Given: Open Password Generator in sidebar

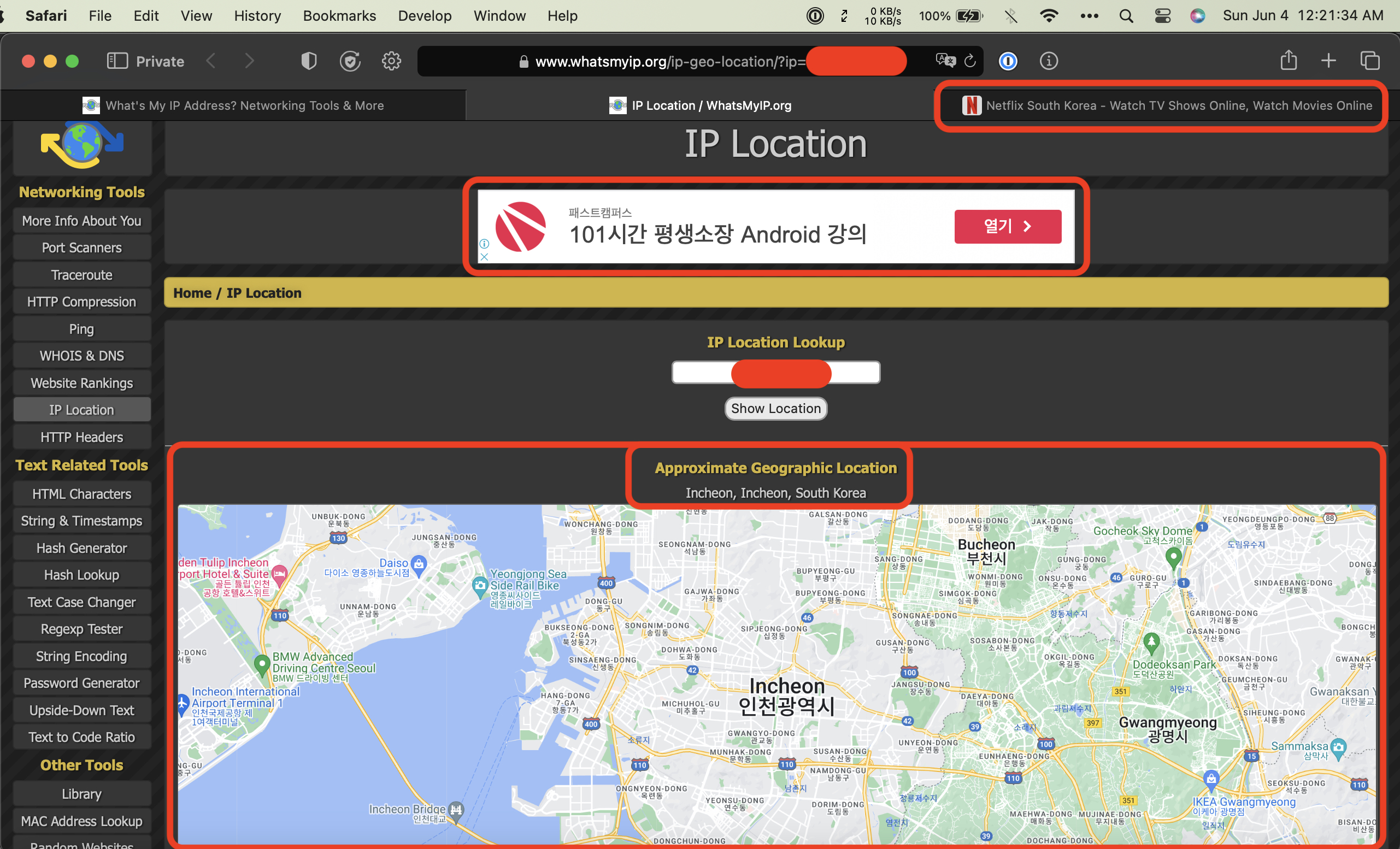Looking at the screenshot, I should pyautogui.click(x=82, y=682).
